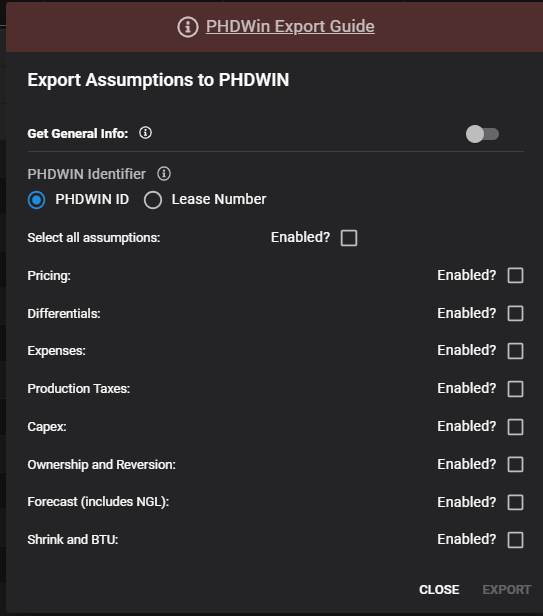Click the info icon beside PHDWin Export Guide

[x=188, y=27]
